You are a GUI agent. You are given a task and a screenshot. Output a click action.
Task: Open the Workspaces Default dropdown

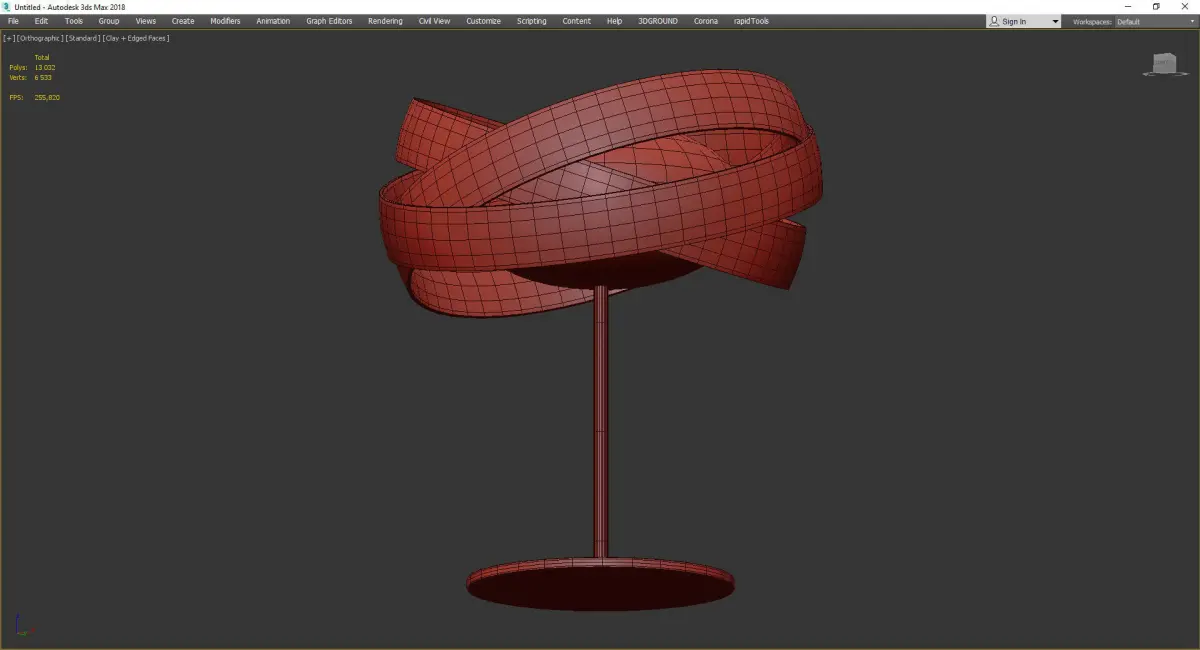1154,21
